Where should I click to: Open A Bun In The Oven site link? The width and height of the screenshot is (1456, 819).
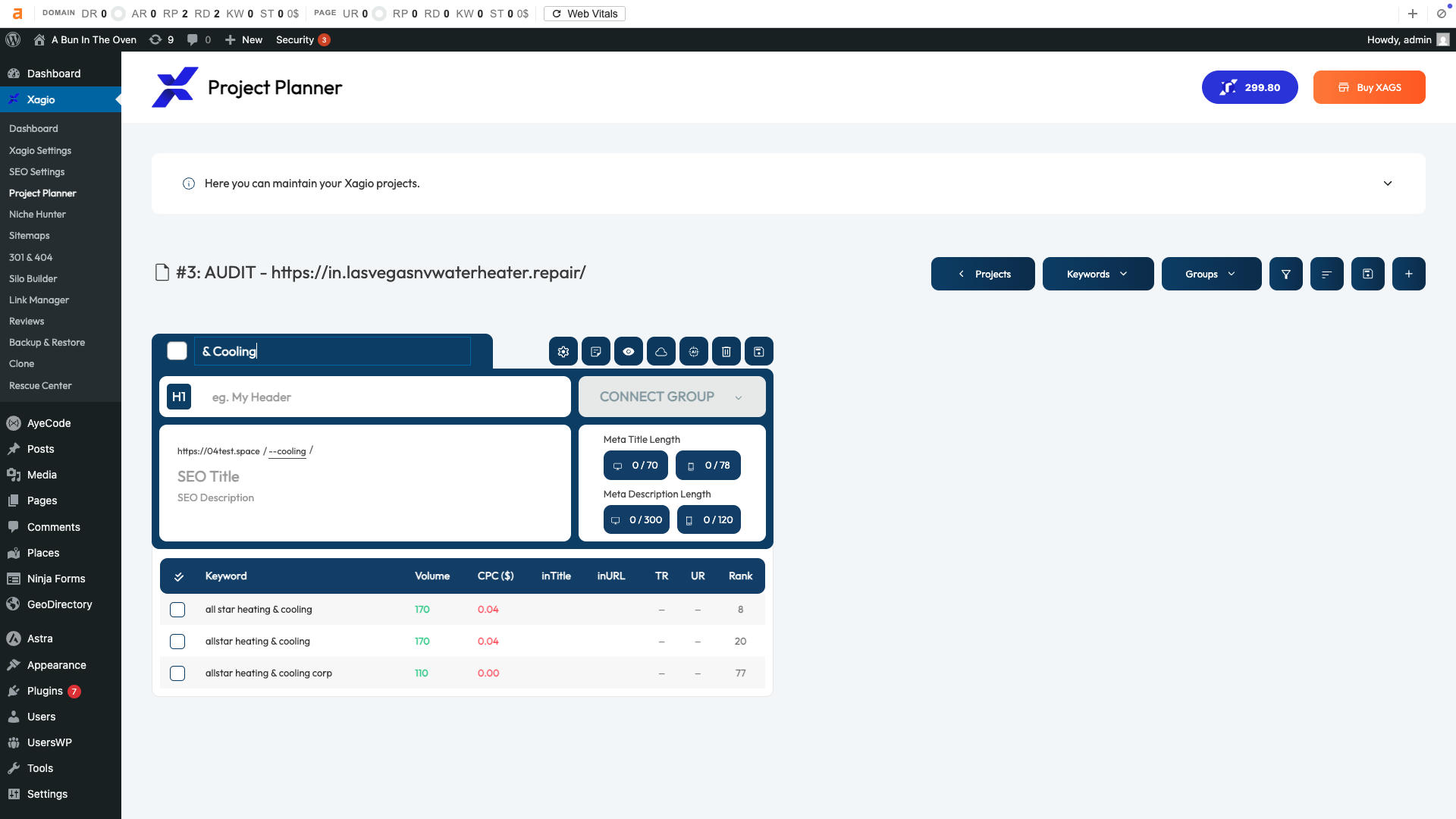(85, 39)
